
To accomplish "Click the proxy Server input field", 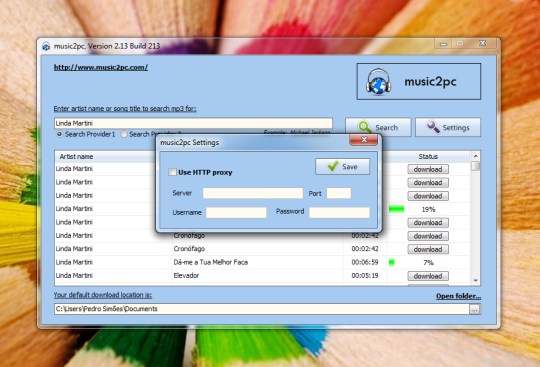I will pos(253,193).
